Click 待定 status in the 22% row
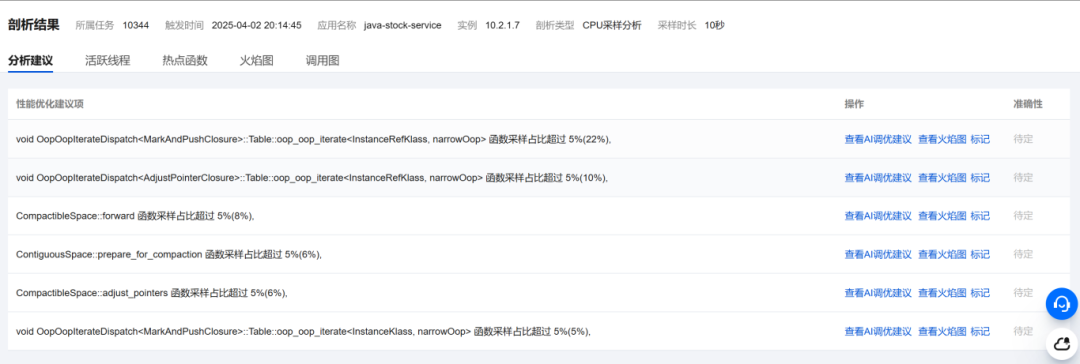 [x=1023, y=139]
